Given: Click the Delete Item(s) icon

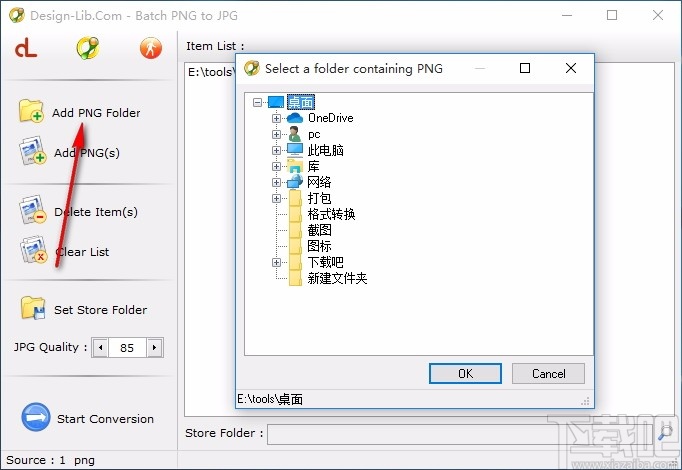Looking at the screenshot, I should pos(33,210).
